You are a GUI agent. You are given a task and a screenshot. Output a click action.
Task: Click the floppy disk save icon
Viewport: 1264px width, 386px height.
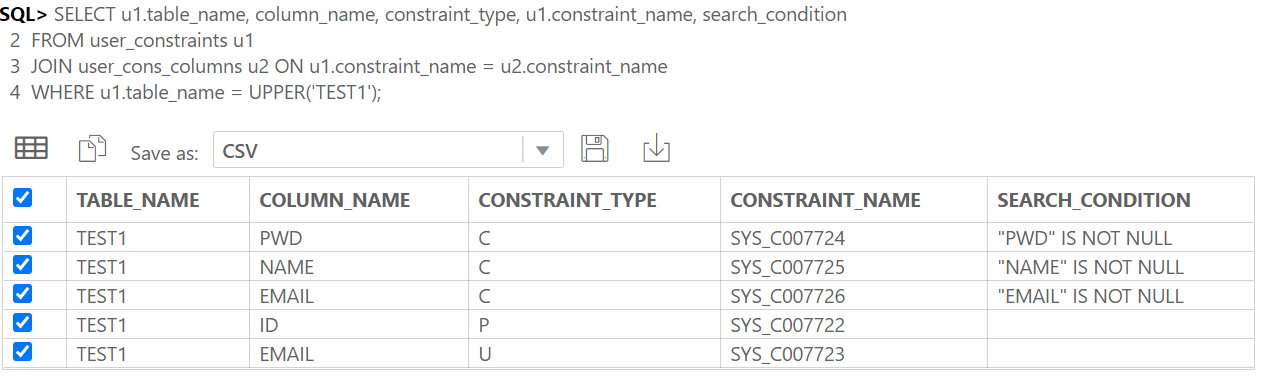point(595,149)
